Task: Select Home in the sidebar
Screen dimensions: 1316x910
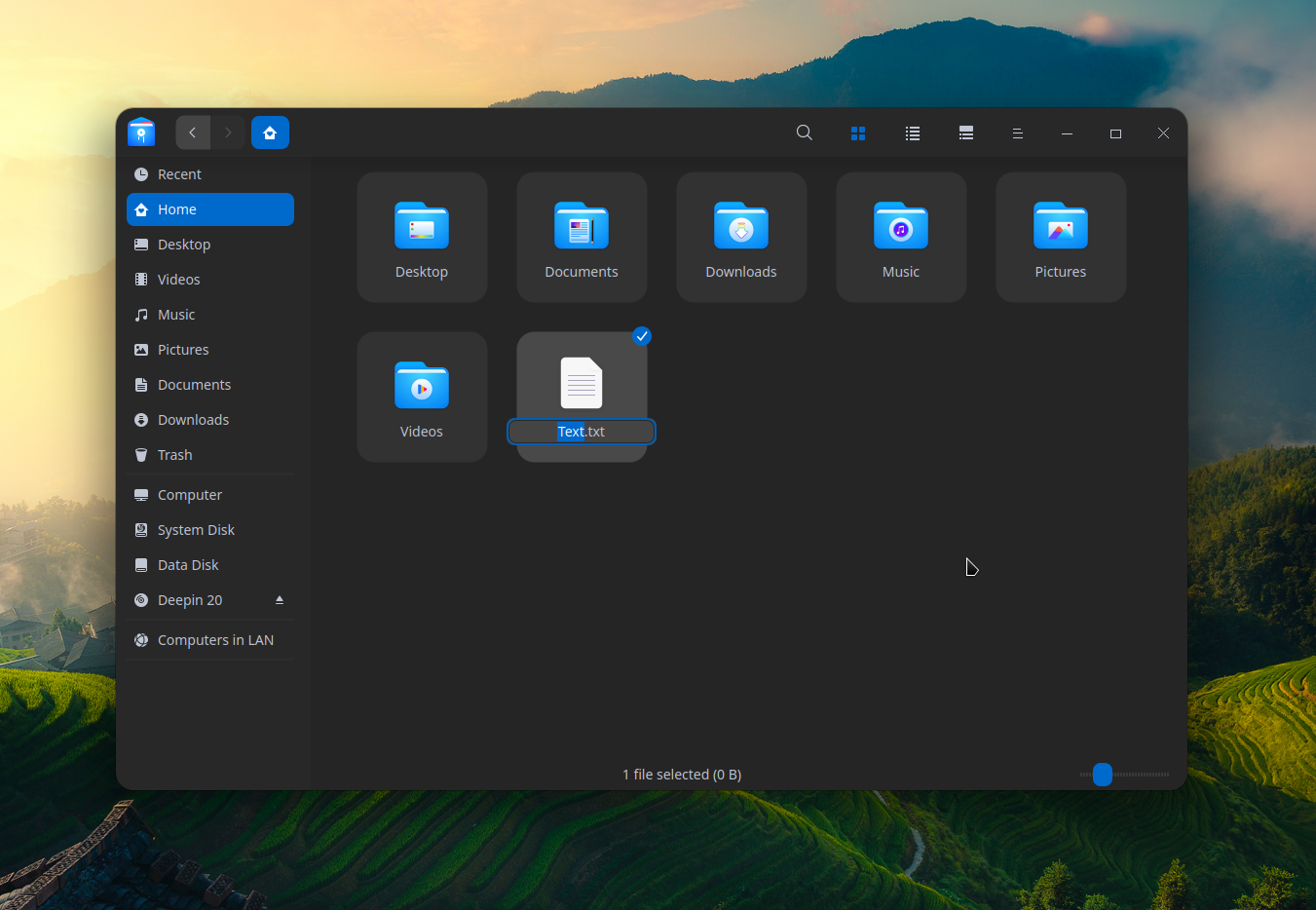Action: tap(210, 209)
